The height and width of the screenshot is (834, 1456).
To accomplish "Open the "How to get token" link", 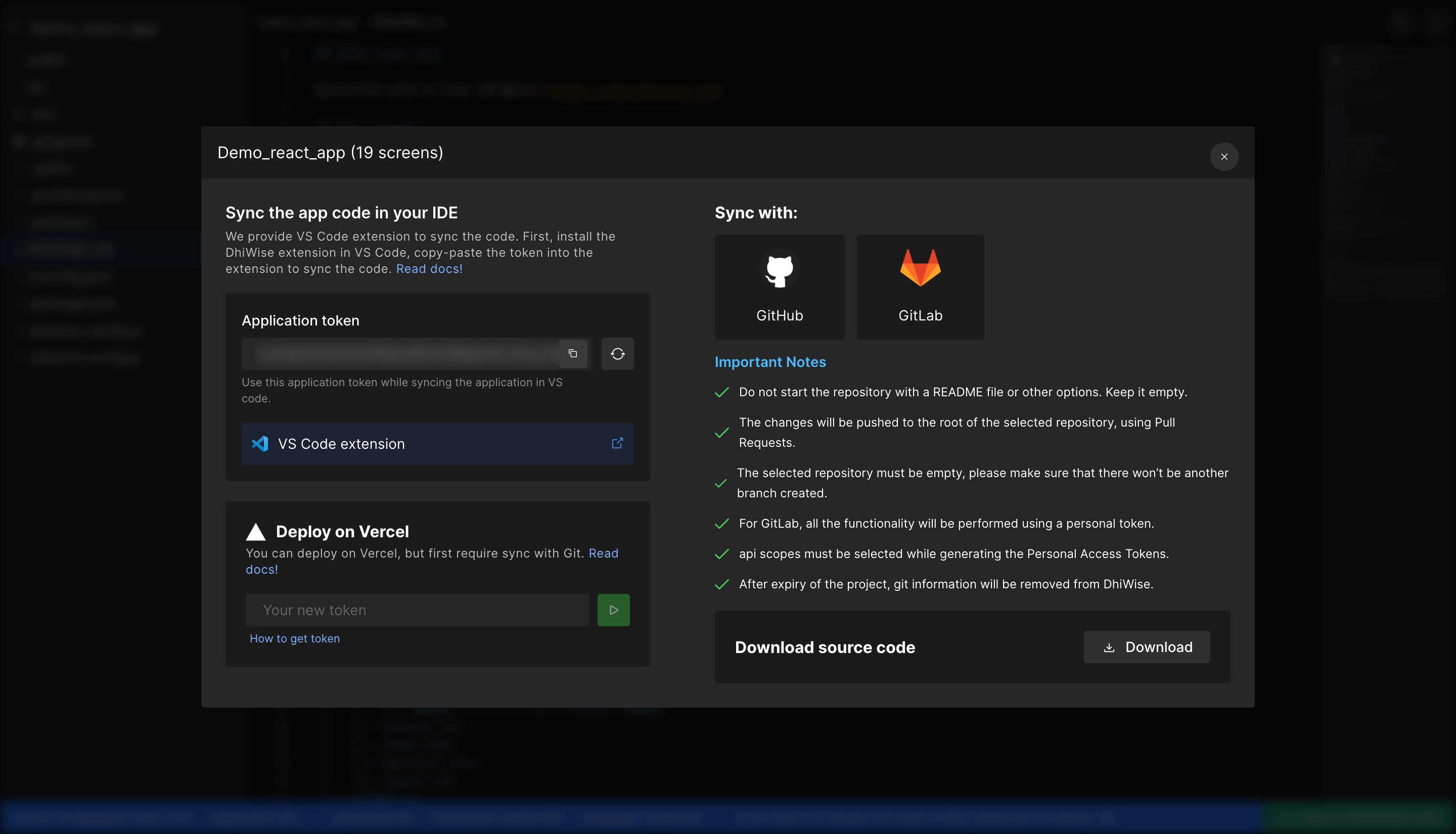I will click(294, 638).
